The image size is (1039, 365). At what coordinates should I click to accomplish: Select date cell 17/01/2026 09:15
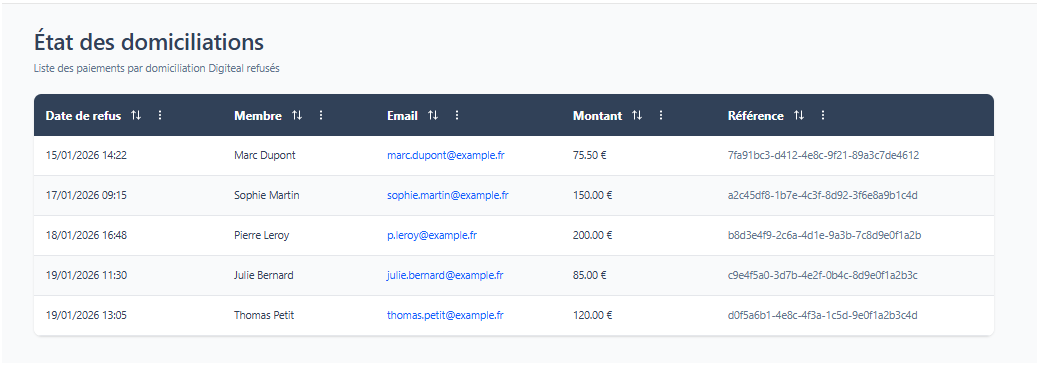[x=86, y=195]
